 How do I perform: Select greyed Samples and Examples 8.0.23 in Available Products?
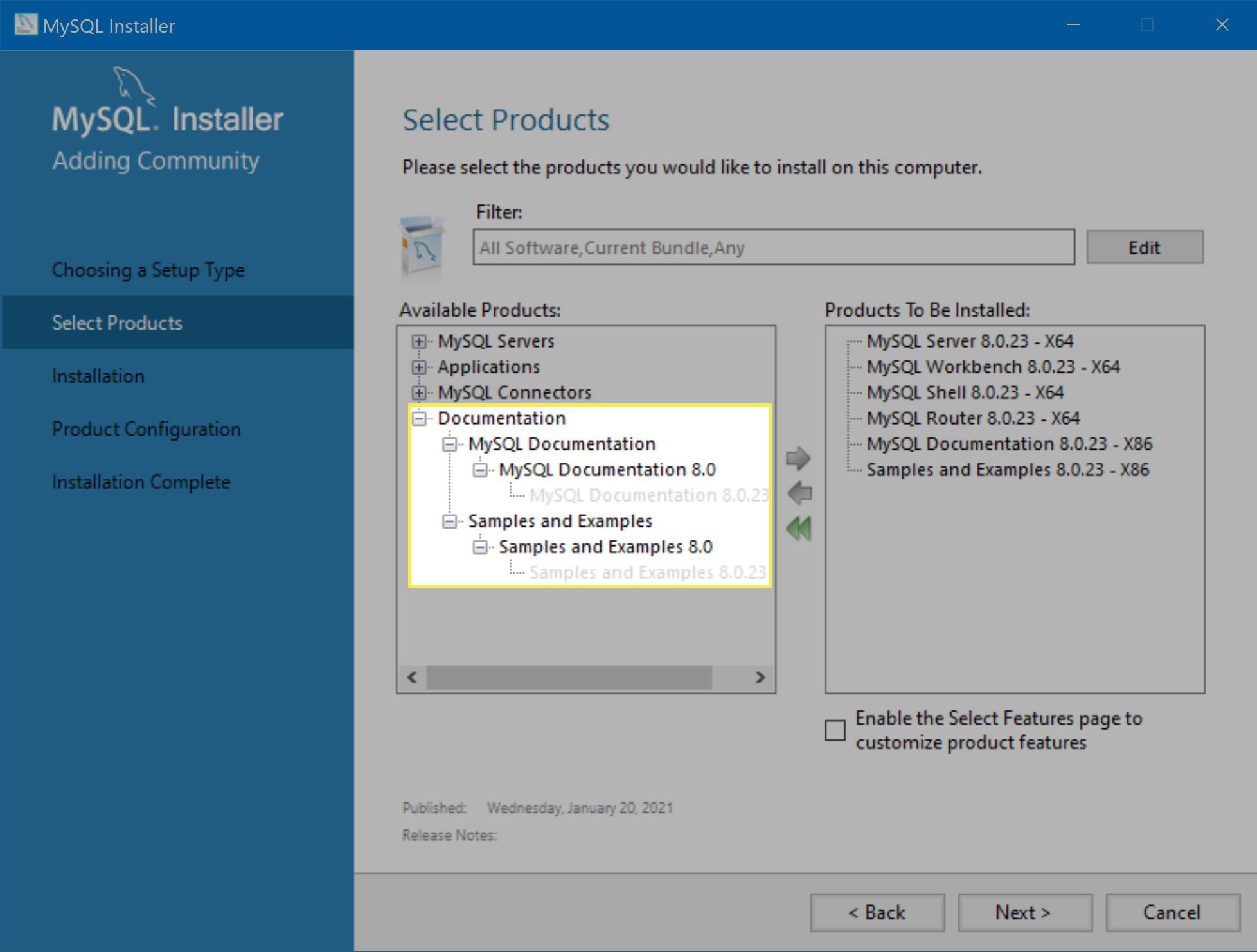647,572
